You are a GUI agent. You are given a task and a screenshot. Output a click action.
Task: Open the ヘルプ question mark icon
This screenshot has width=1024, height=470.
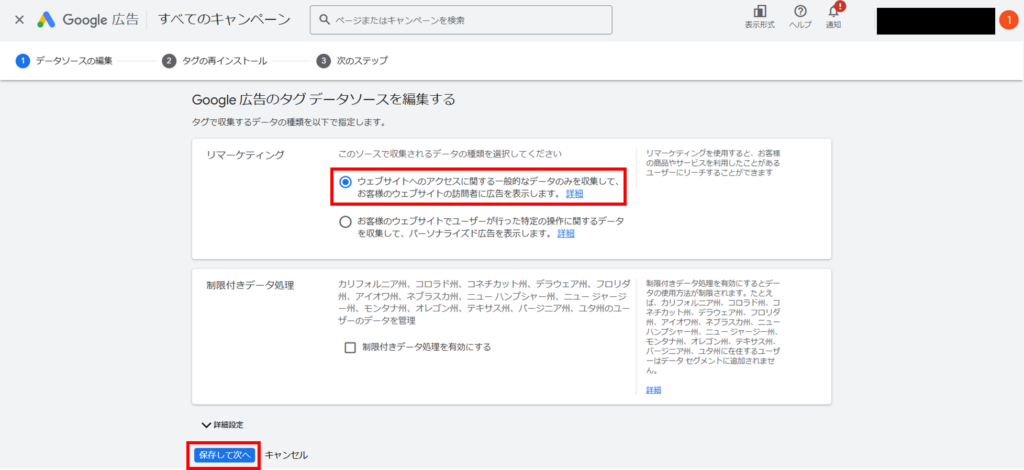(800, 17)
